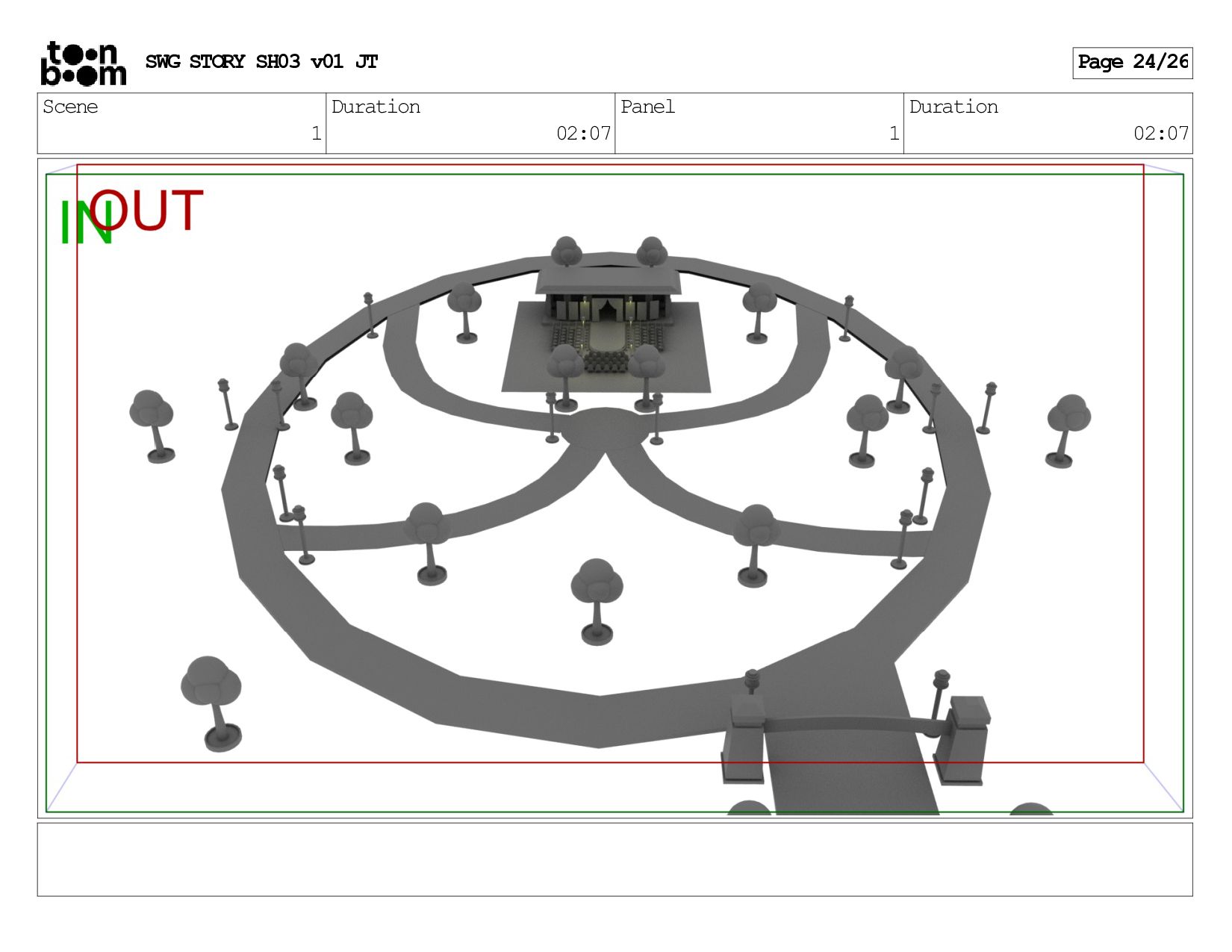Click the 'Page 24/26' page indicator

point(1133,63)
